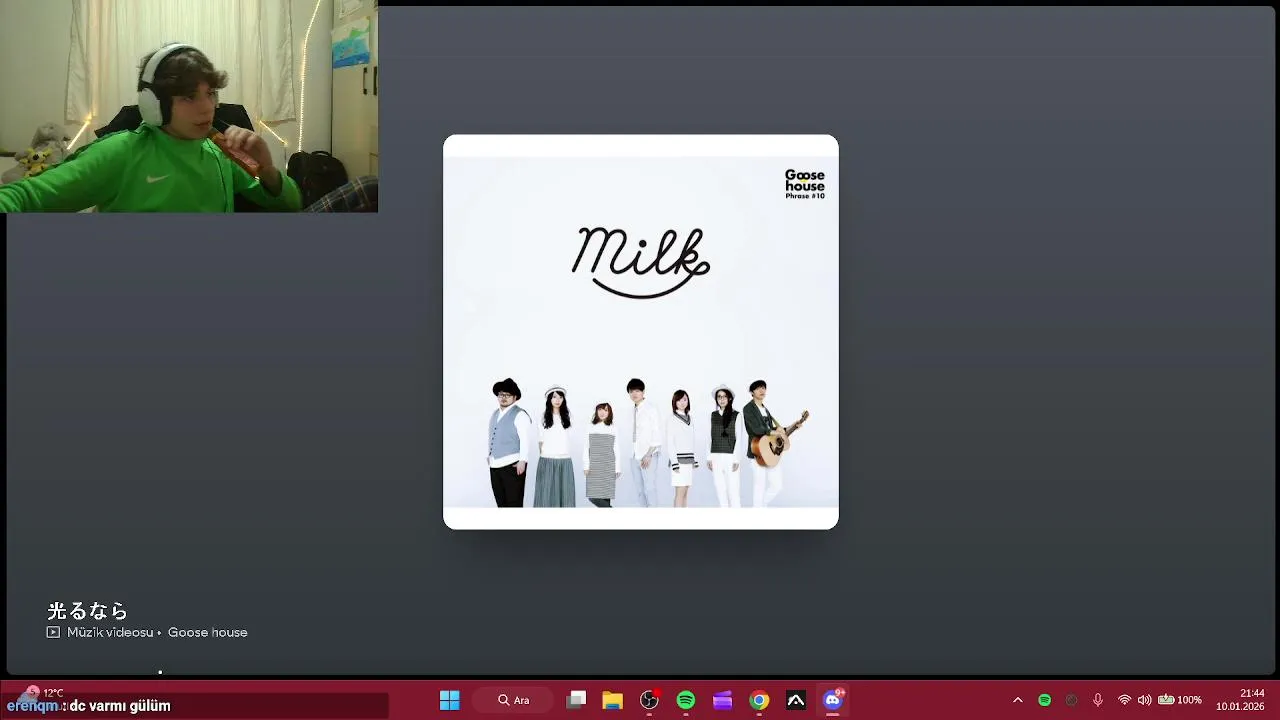Screen dimensions: 1280x720
Task: Click the date 10.01.2026
Action: tap(1240, 706)
